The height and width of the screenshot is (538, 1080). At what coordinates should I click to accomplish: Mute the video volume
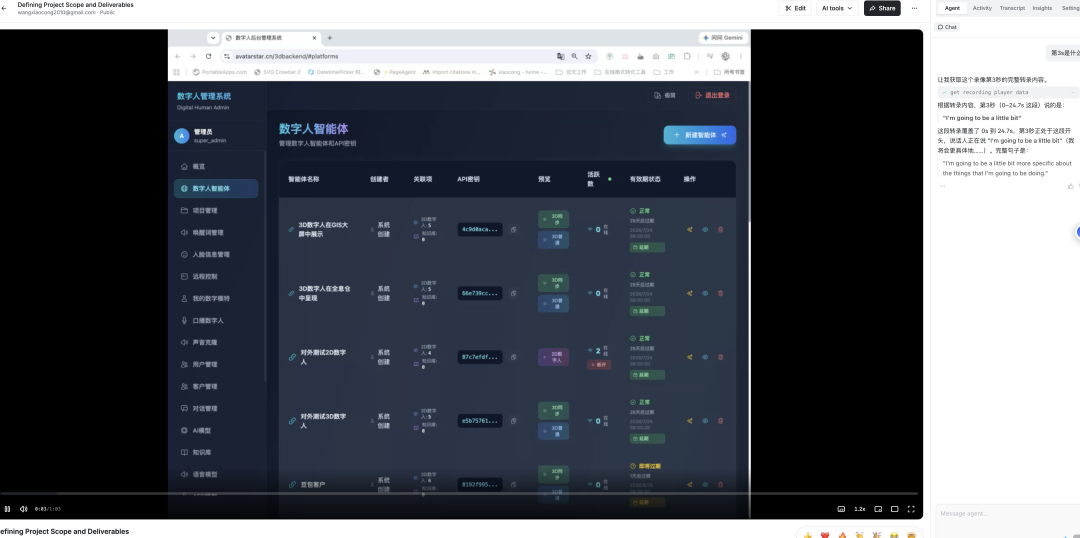[x=23, y=509]
